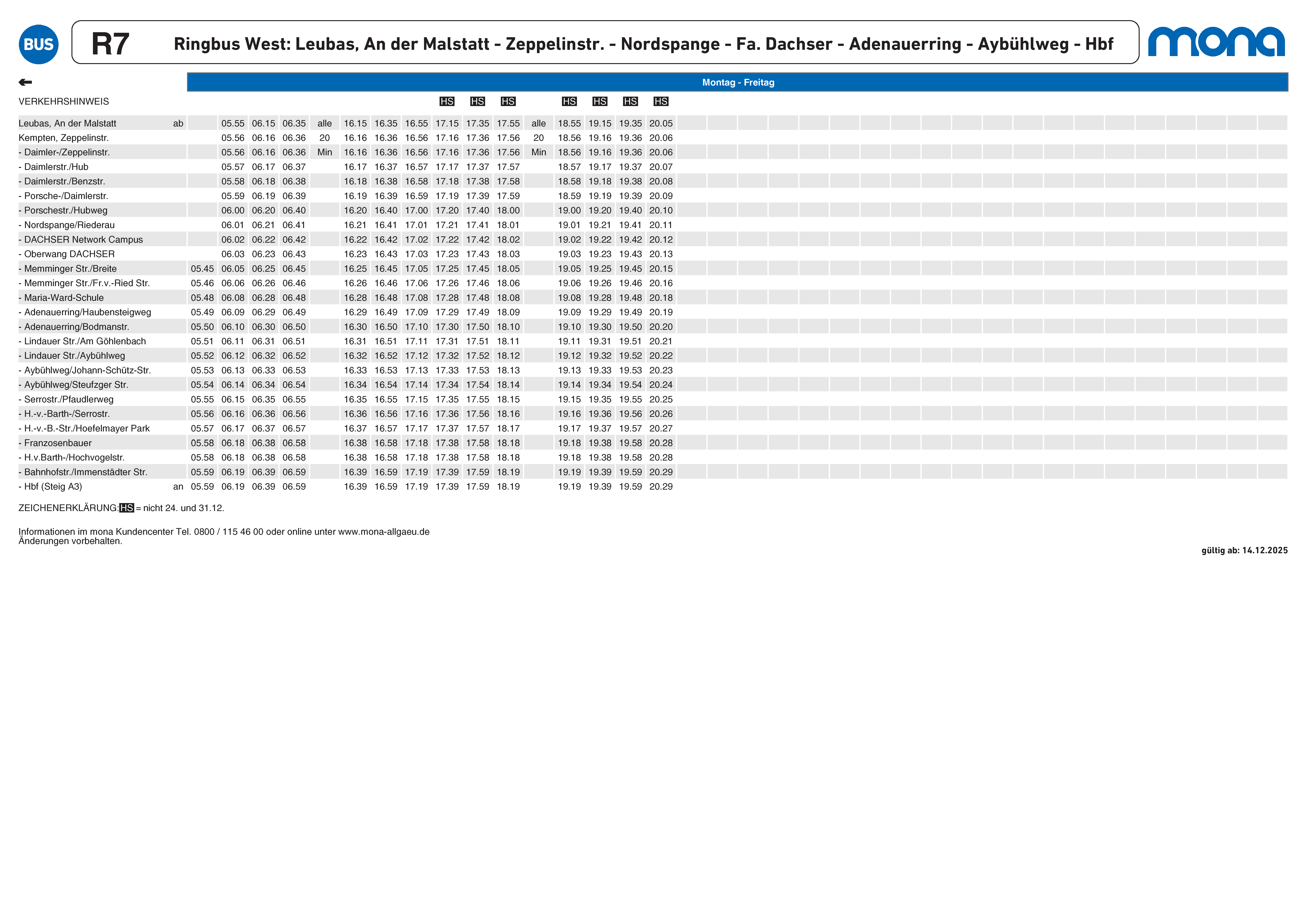Click the 20.05 departure in the Leubas row
Screen dimensions: 1307x924
click(661, 123)
